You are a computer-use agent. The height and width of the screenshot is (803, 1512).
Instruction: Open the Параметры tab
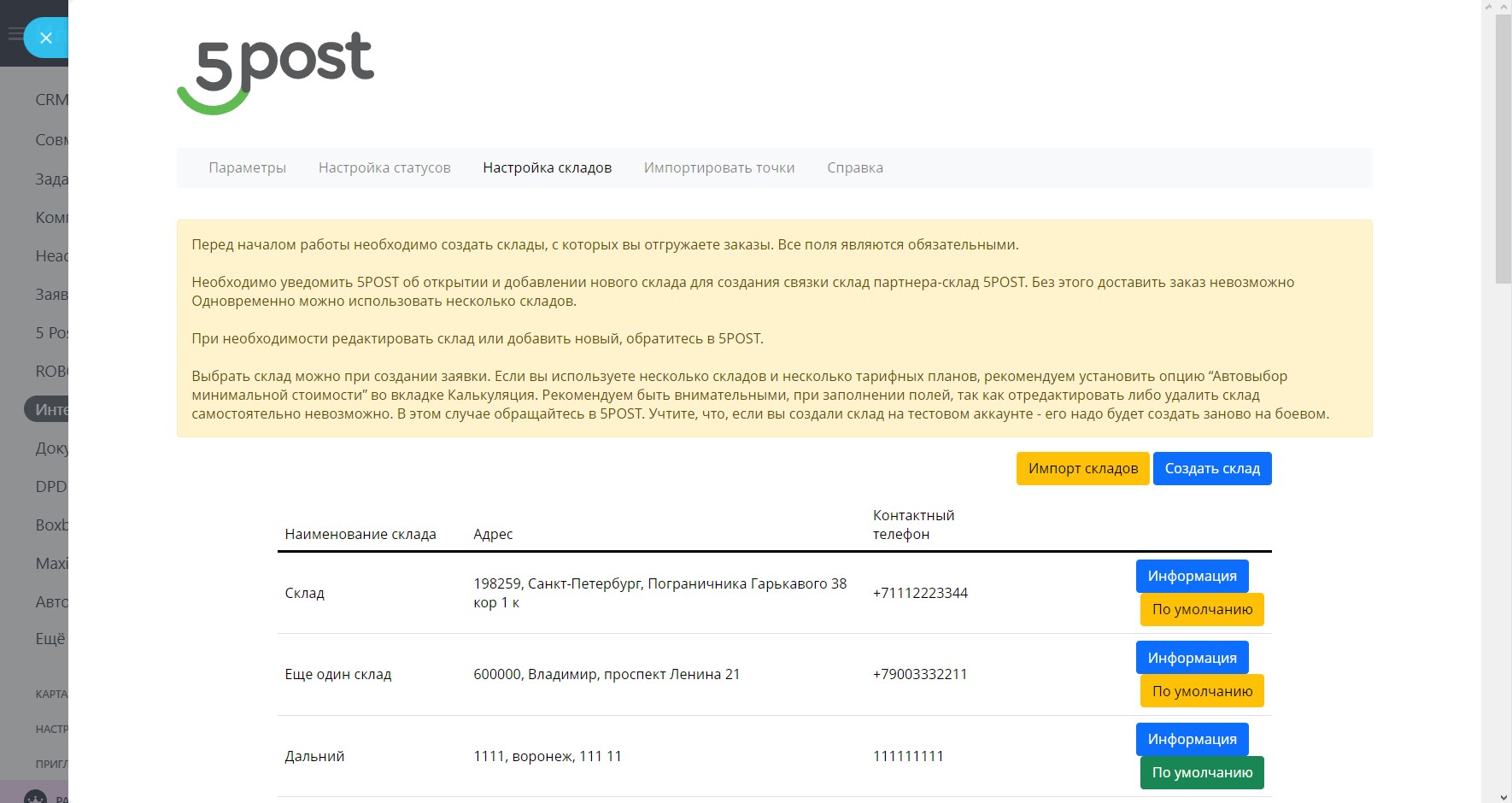point(247,167)
